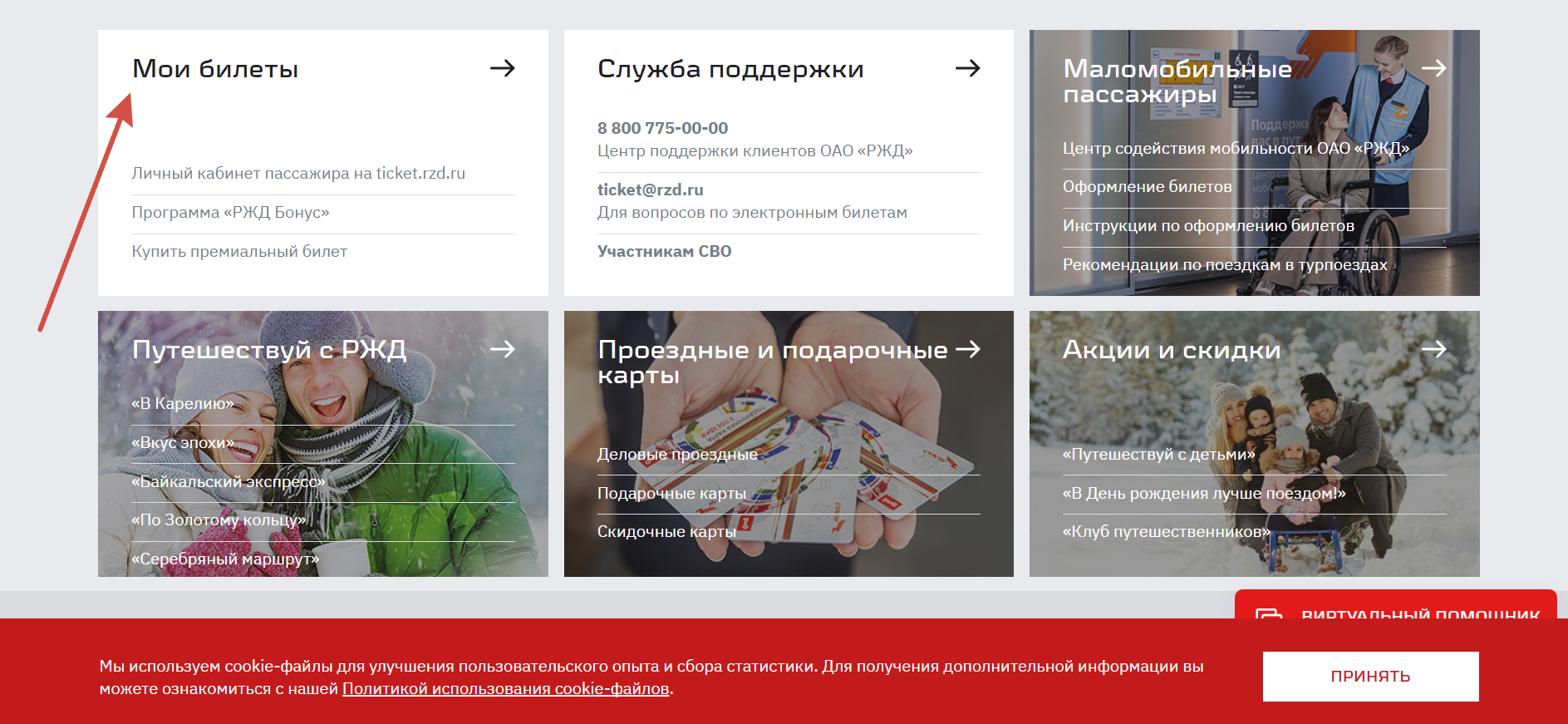Open the Виртуальный помощник chat button

1396,605
